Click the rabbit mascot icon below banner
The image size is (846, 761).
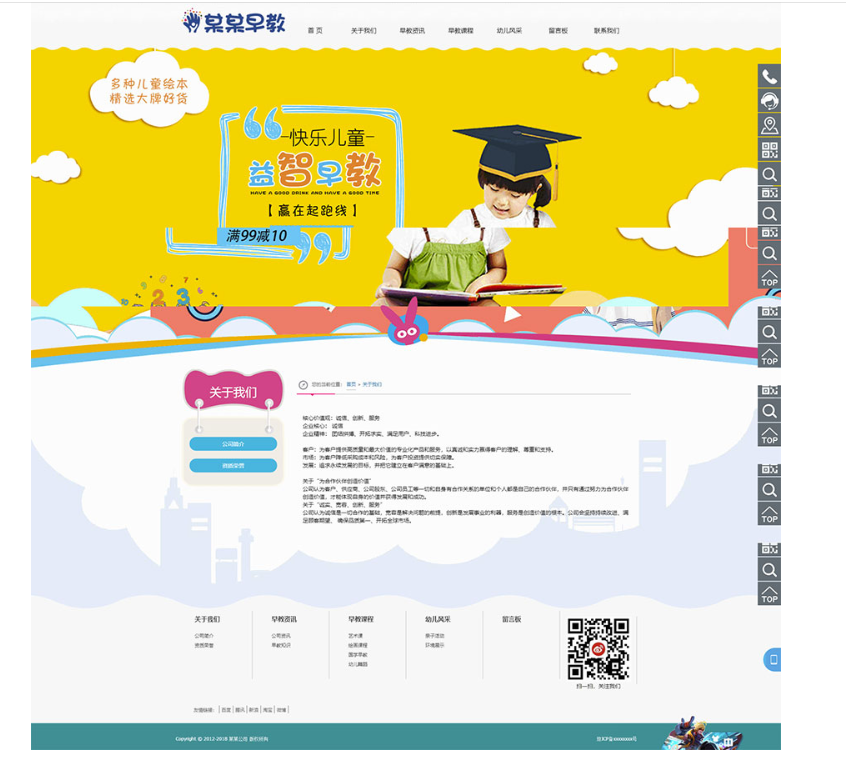tap(405, 323)
